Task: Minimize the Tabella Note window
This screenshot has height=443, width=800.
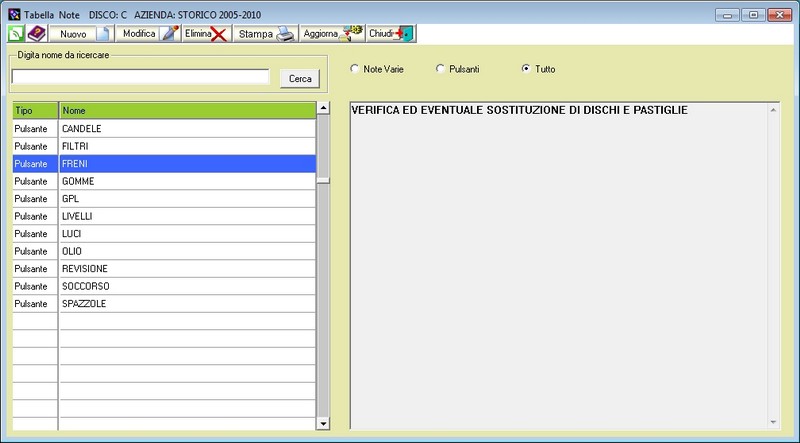Action: (727, 15)
